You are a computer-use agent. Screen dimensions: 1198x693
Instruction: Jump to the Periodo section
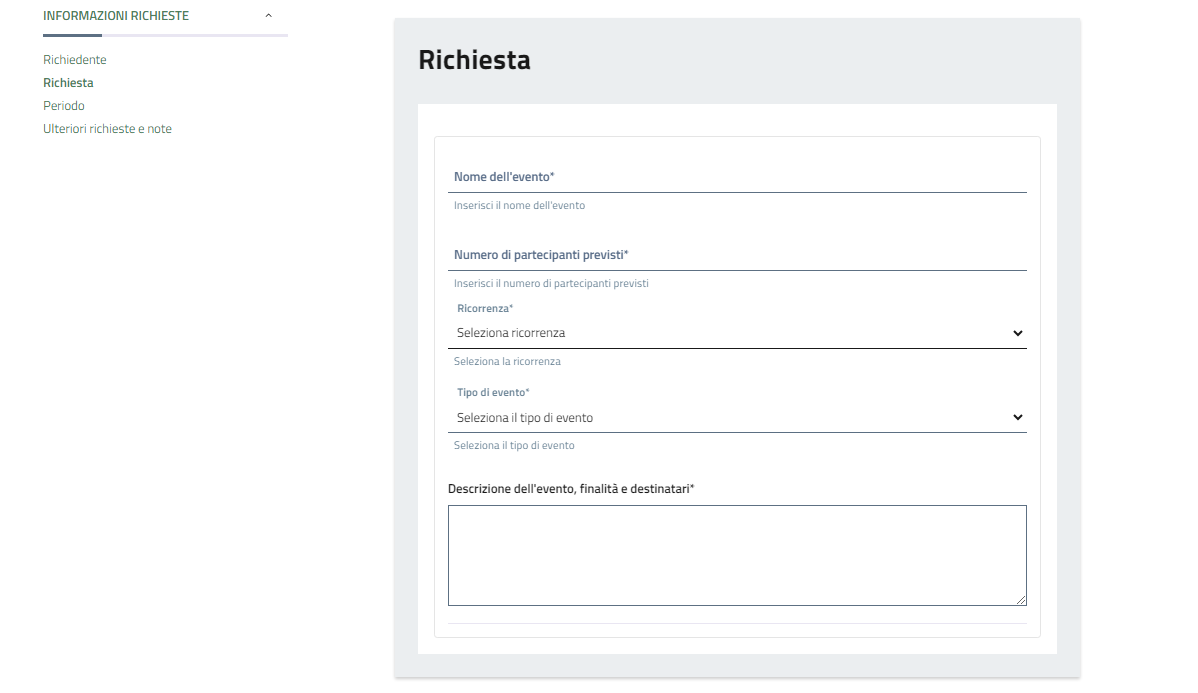click(64, 106)
